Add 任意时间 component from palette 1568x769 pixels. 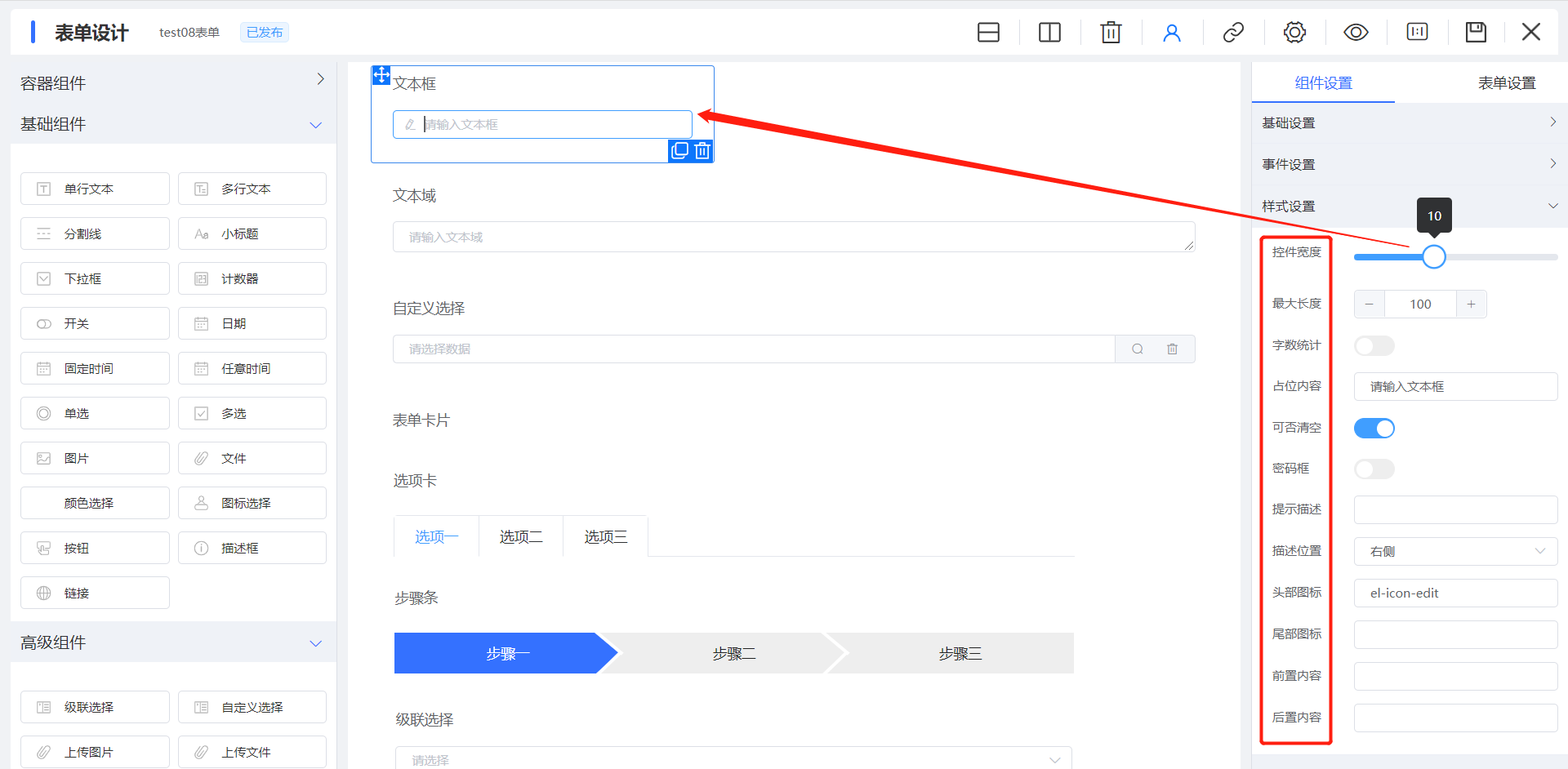pyautogui.click(x=252, y=368)
